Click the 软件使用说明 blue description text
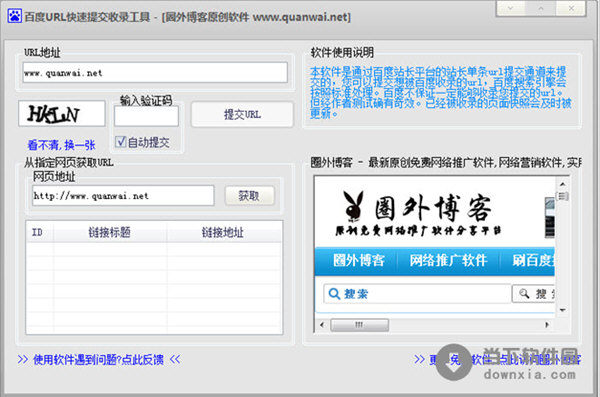Viewport: 600px width, 397px height. pos(440,92)
